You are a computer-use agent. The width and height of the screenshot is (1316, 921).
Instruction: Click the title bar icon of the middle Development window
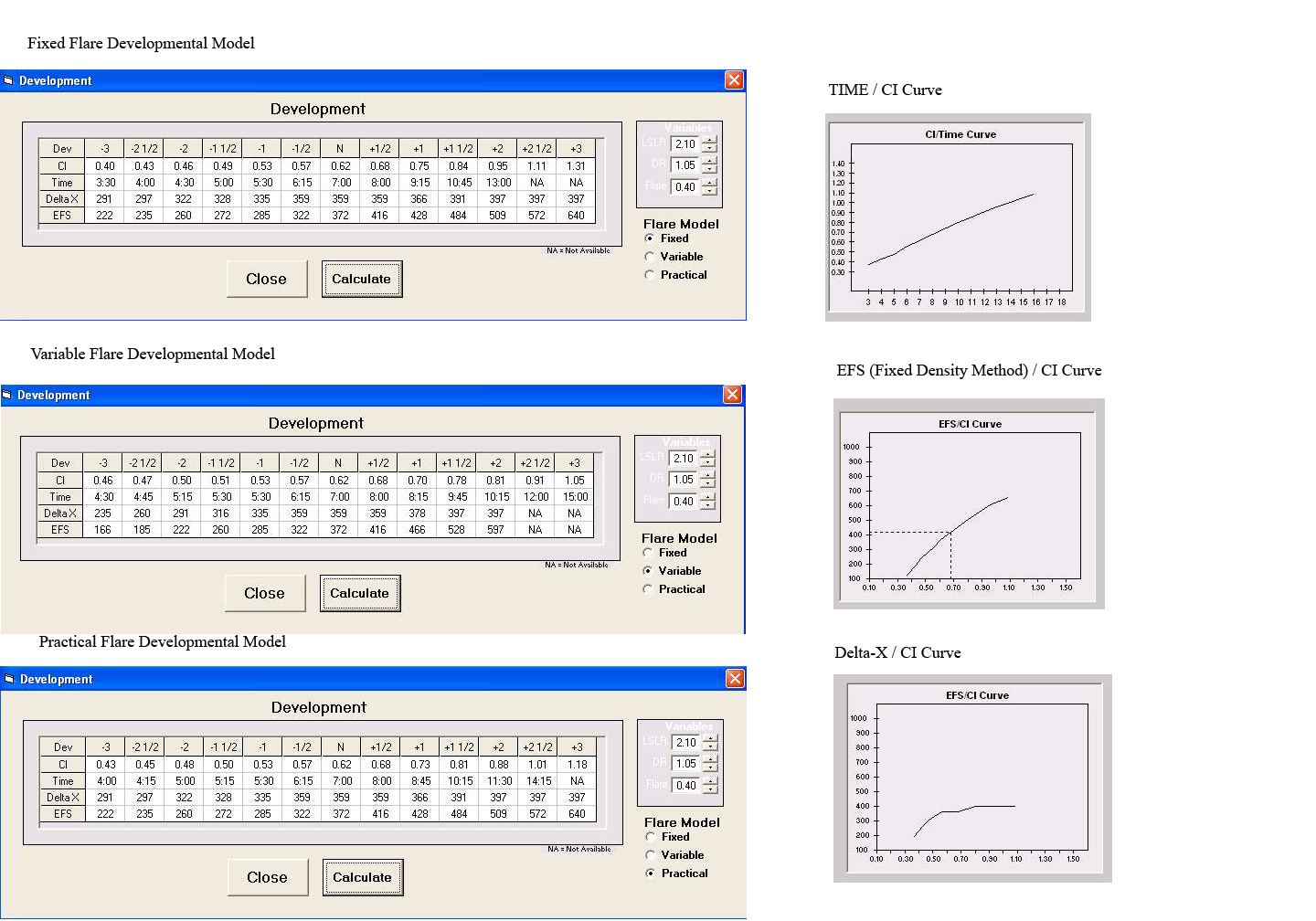point(7,395)
